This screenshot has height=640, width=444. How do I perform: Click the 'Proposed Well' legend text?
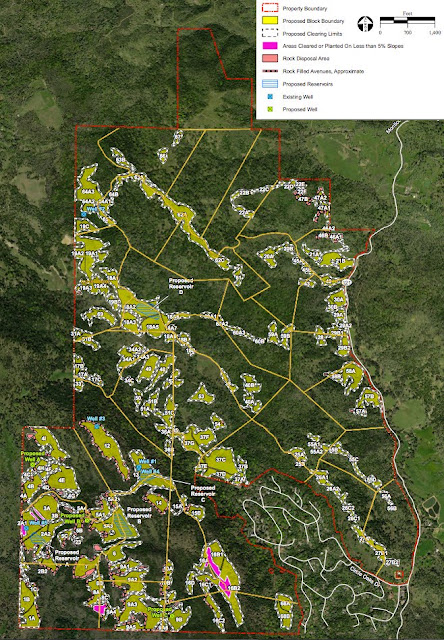(300, 109)
